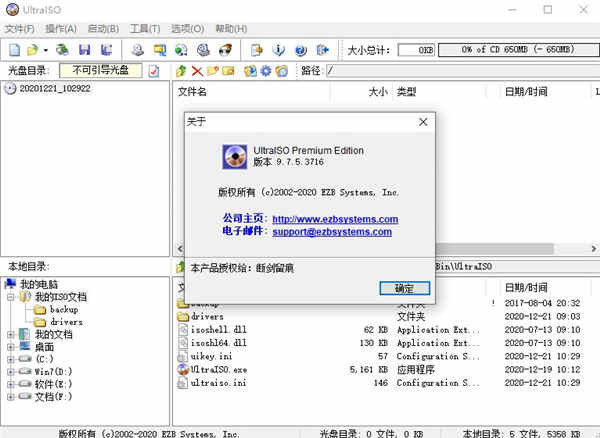
Task: Click the Help question-mark toolbar icon
Action: 301,50
